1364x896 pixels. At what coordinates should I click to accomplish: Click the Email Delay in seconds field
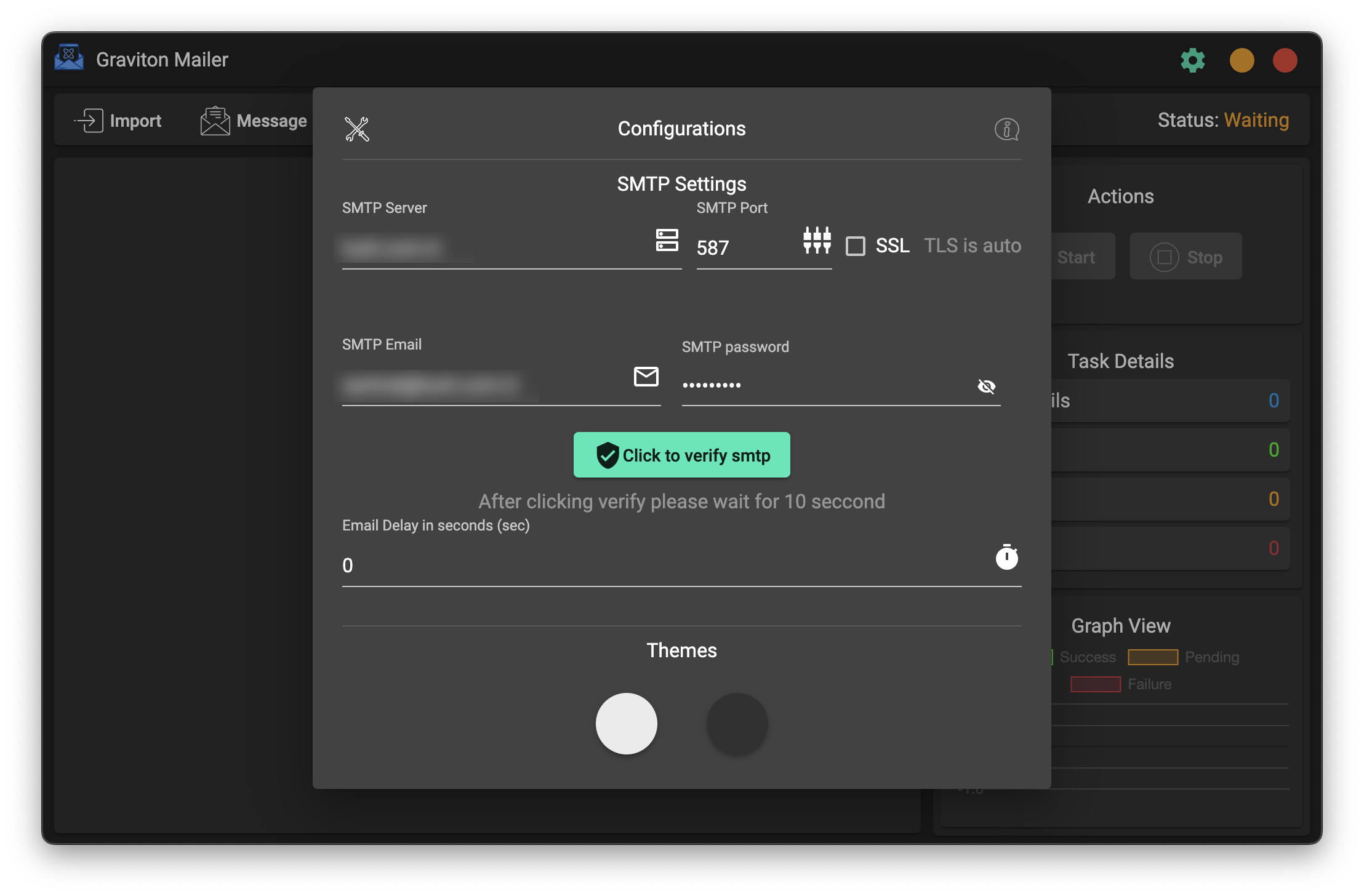(x=665, y=565)
